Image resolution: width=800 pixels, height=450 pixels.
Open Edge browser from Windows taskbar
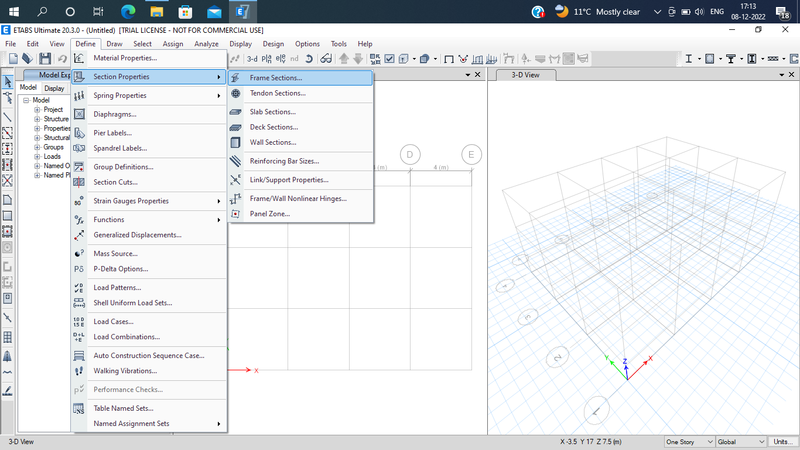(128, 11)
